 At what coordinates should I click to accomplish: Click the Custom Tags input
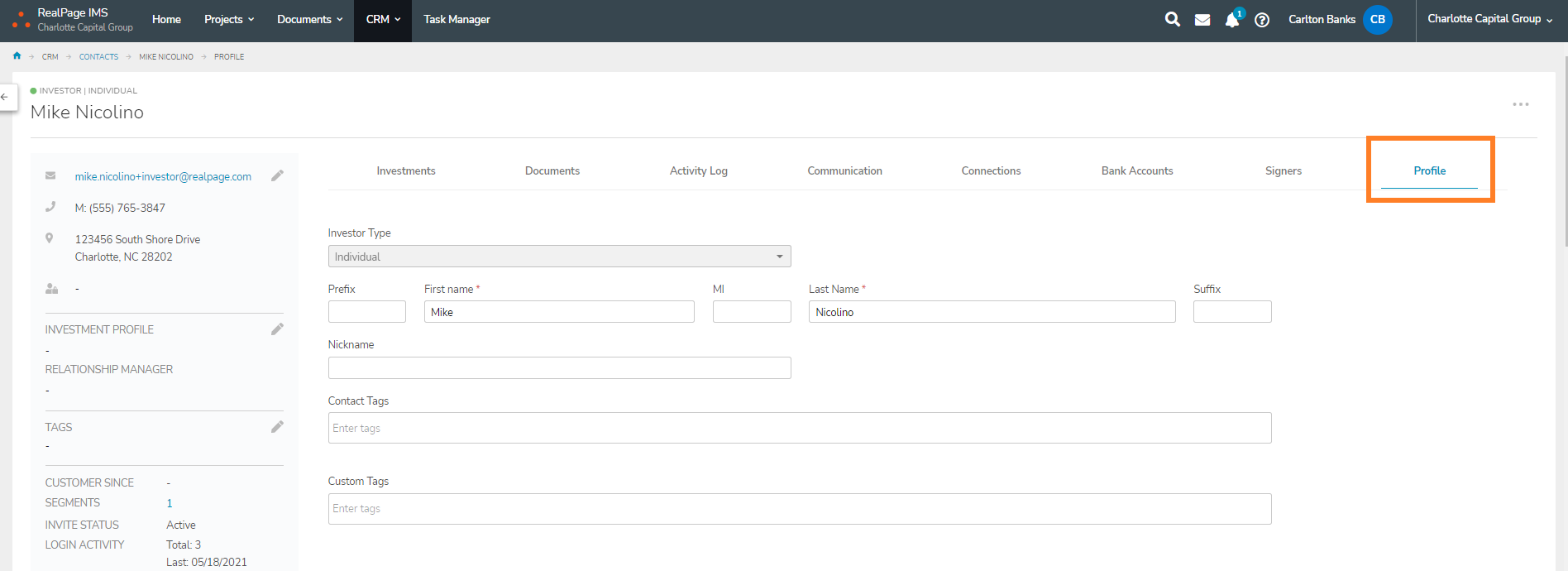[800, 509]
